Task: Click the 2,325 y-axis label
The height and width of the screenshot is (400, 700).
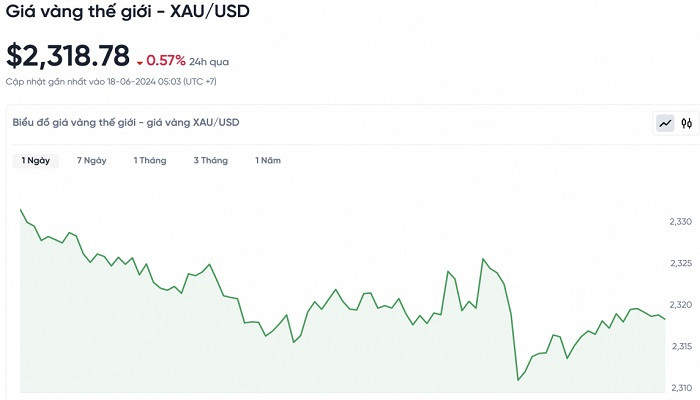Action: coord(680,263)
